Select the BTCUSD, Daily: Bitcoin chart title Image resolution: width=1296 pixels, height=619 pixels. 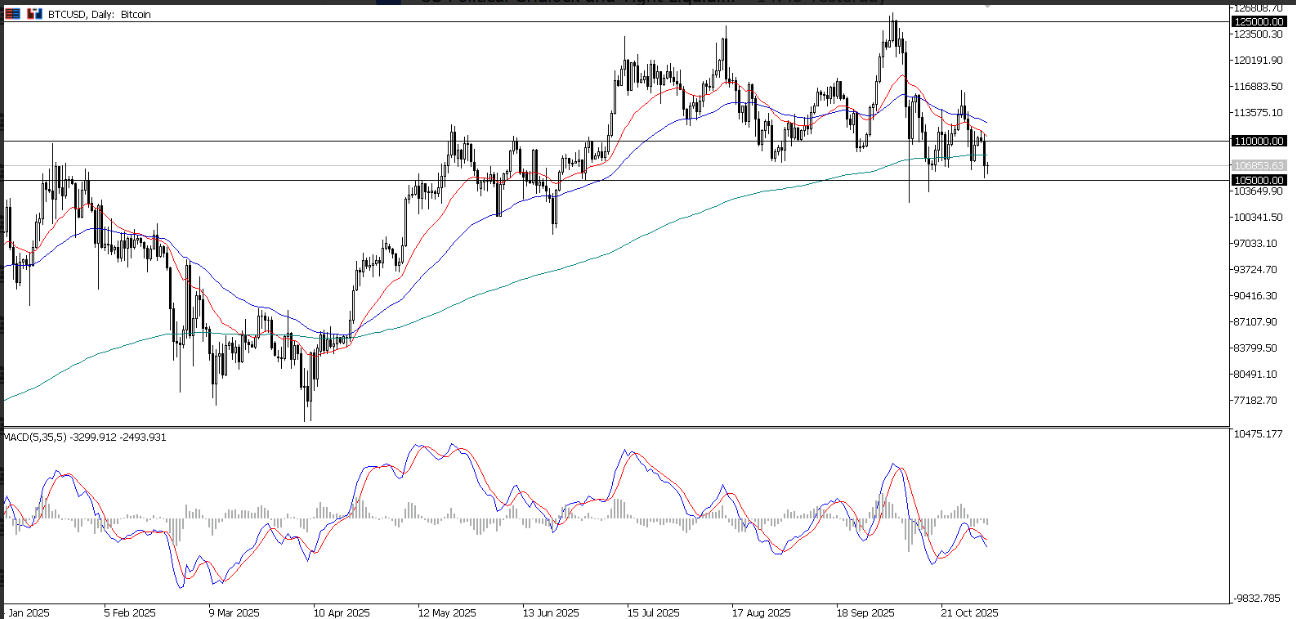tap(100, 14)
